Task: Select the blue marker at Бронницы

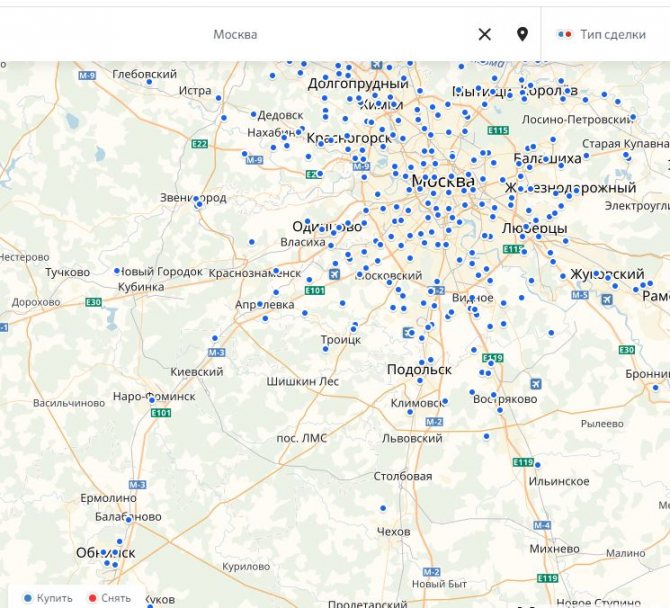Action: click(655, 388)
